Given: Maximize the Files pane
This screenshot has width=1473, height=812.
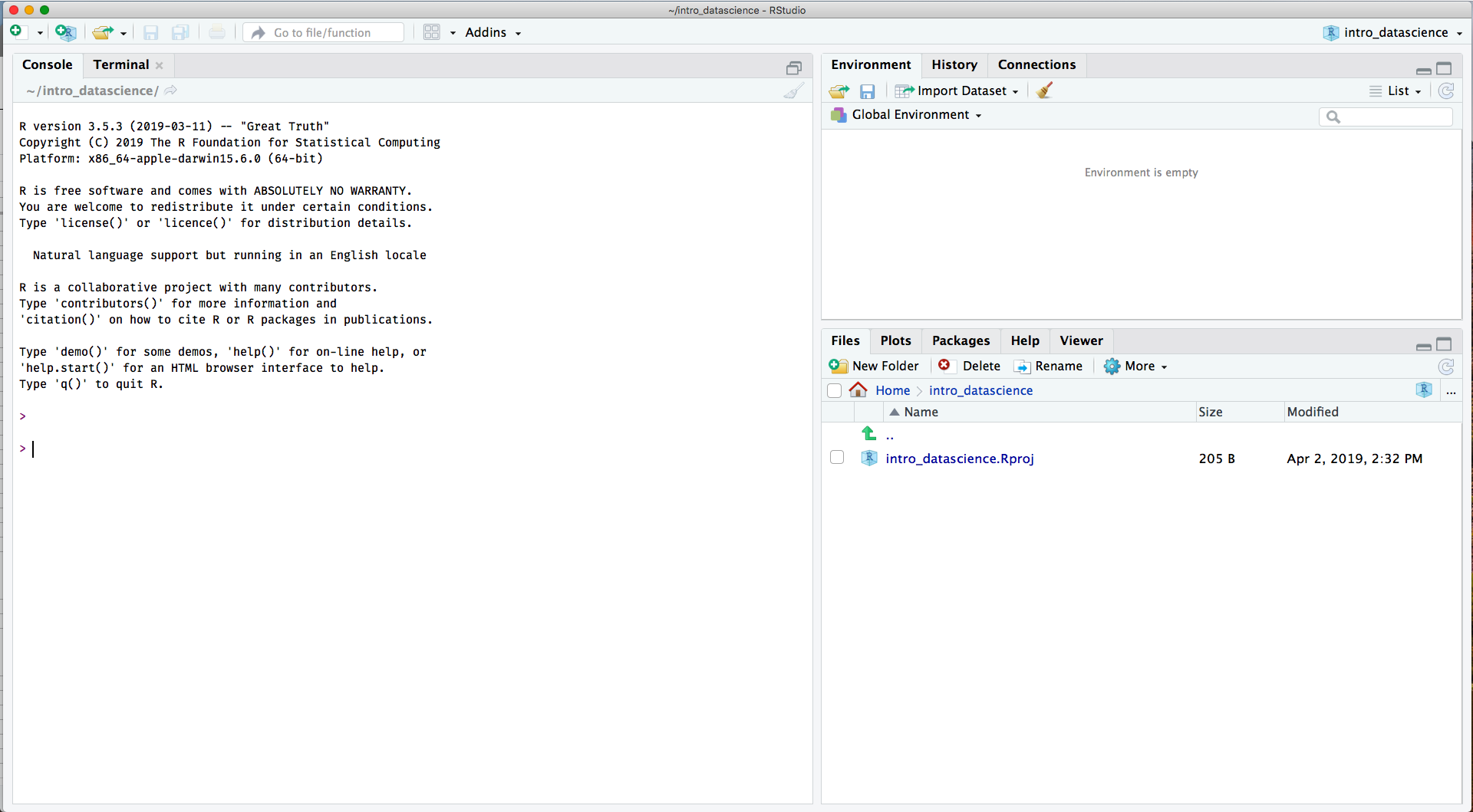Looking at the screenshot, I should click(x=1444, y=344).
